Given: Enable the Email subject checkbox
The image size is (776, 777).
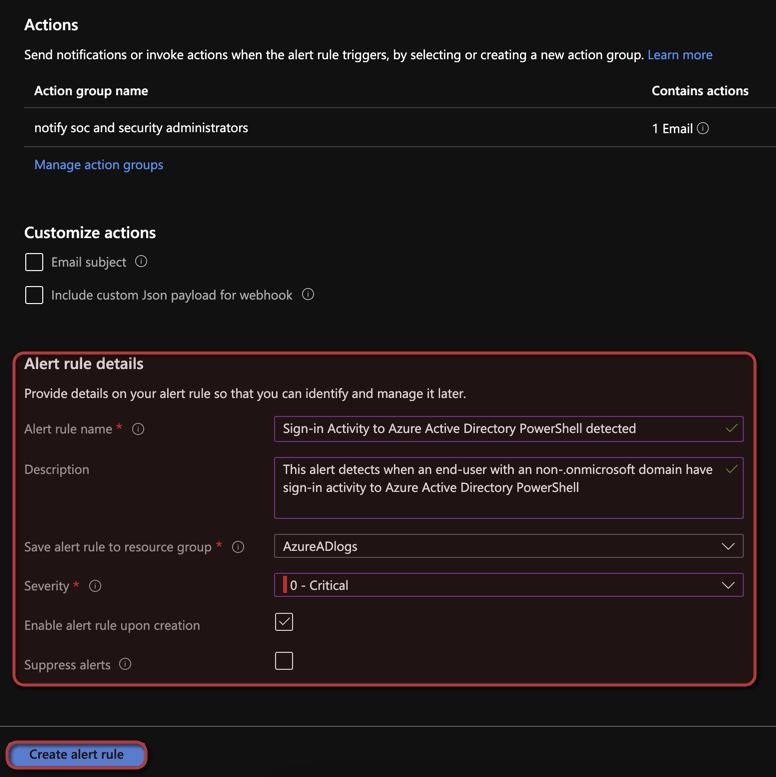Looking at the screenshot, I should pyautogui.click(x=34, y=262).
